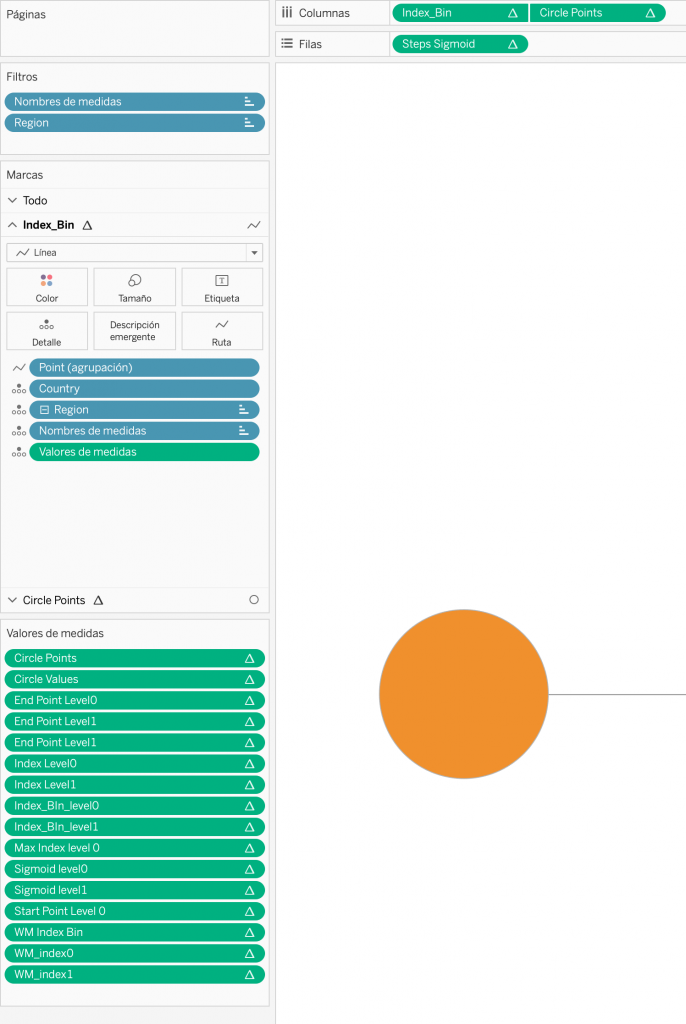Click sort icon on Nombres de medidas marks pill
This screenshot has height=1024, width=686.
tap(244, 430)
